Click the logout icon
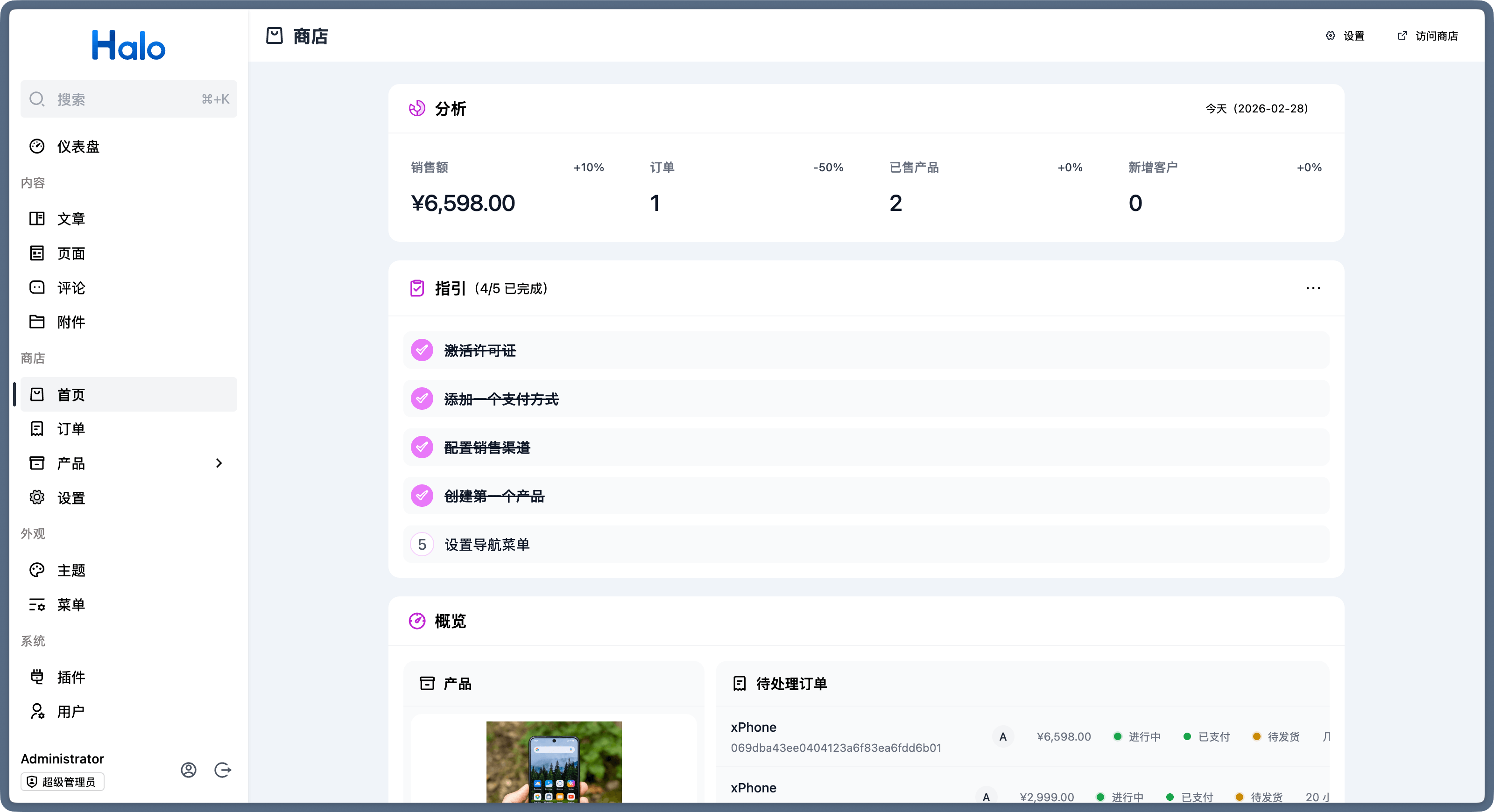Image resolution: width=1494 pixels, height=812 pixels. click(x=223, y=770)
